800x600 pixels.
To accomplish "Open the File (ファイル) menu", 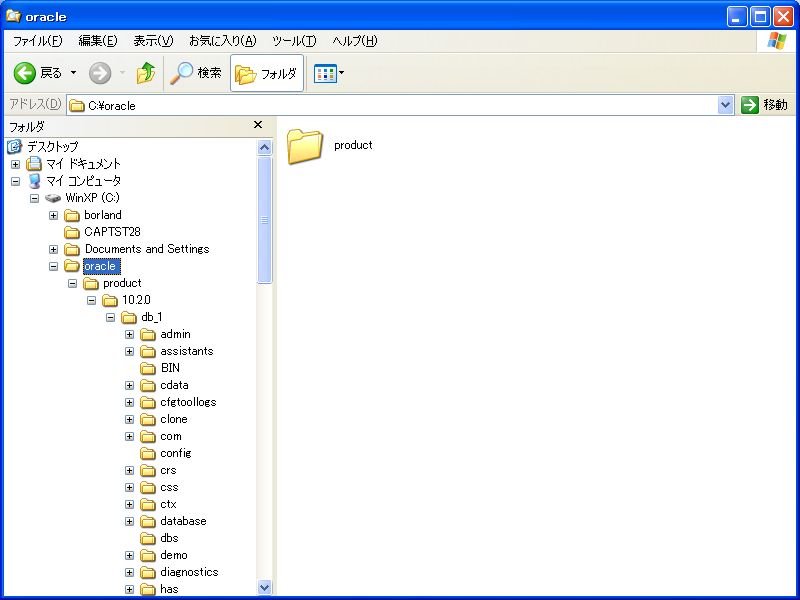I will tap(37, 41).
